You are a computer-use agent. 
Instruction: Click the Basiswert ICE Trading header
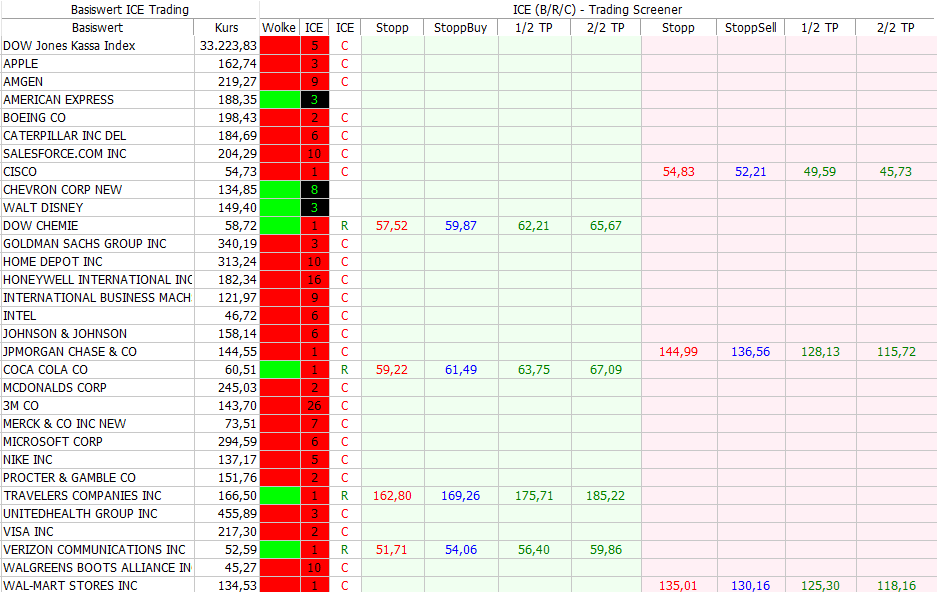click(x=130, y=10)
